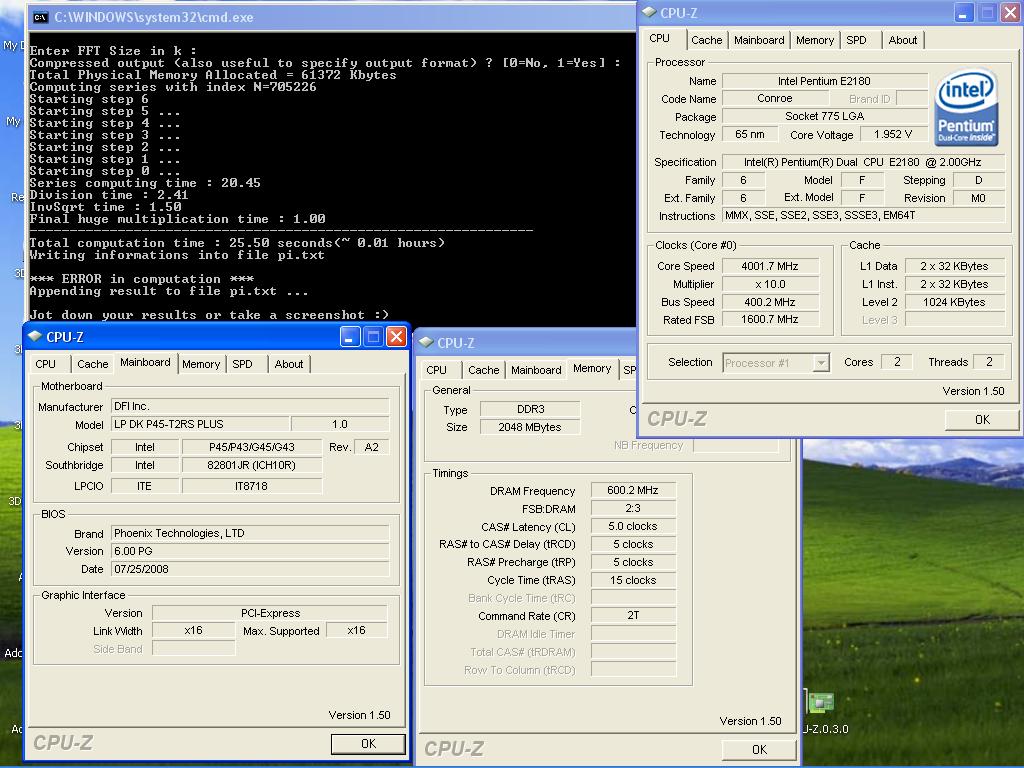The image size is (1024, 768).
Task: Open the About tab in the Mainboard window
Action: tap(289, 364)
